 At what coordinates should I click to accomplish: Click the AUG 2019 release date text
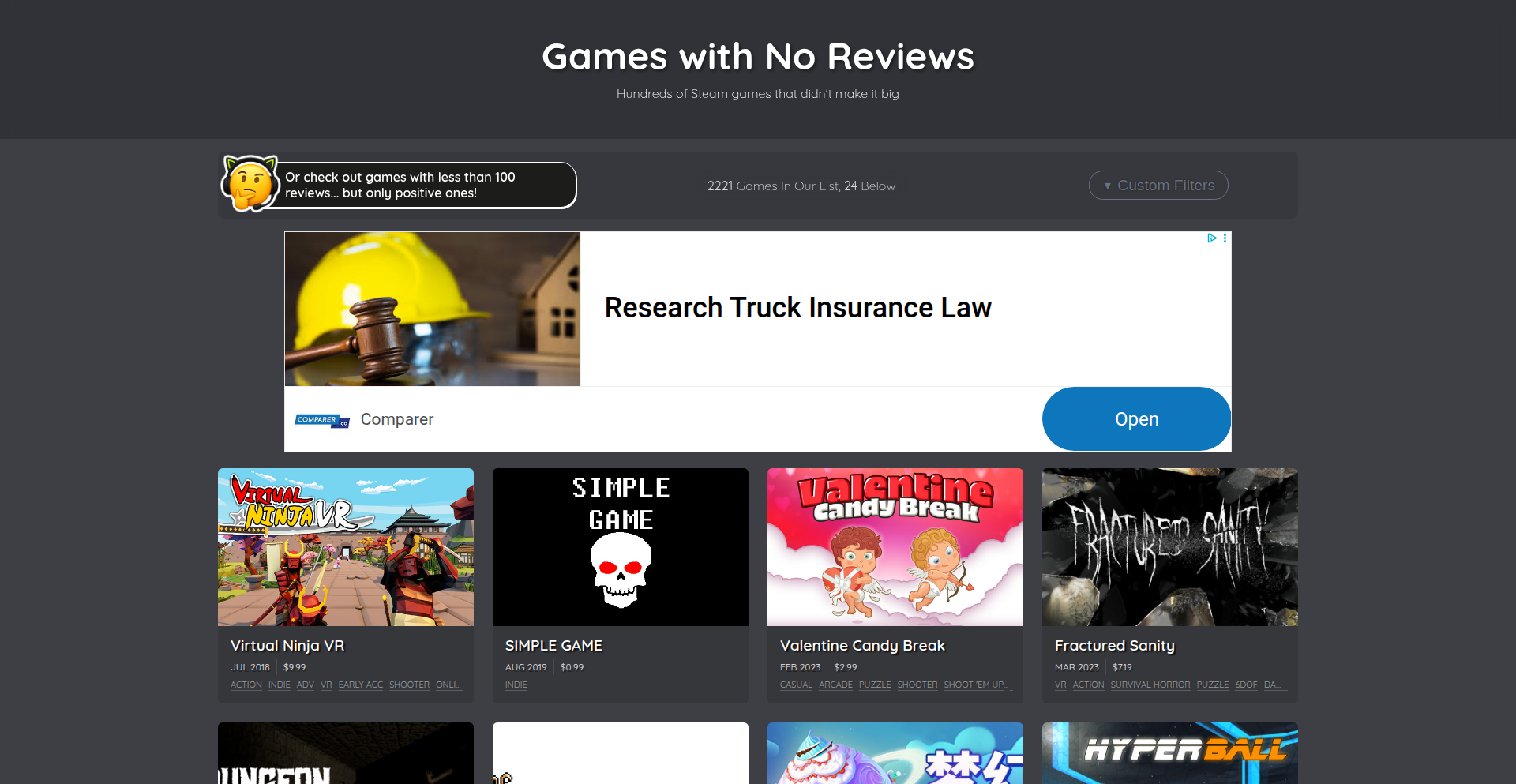(x=526, y=667)
